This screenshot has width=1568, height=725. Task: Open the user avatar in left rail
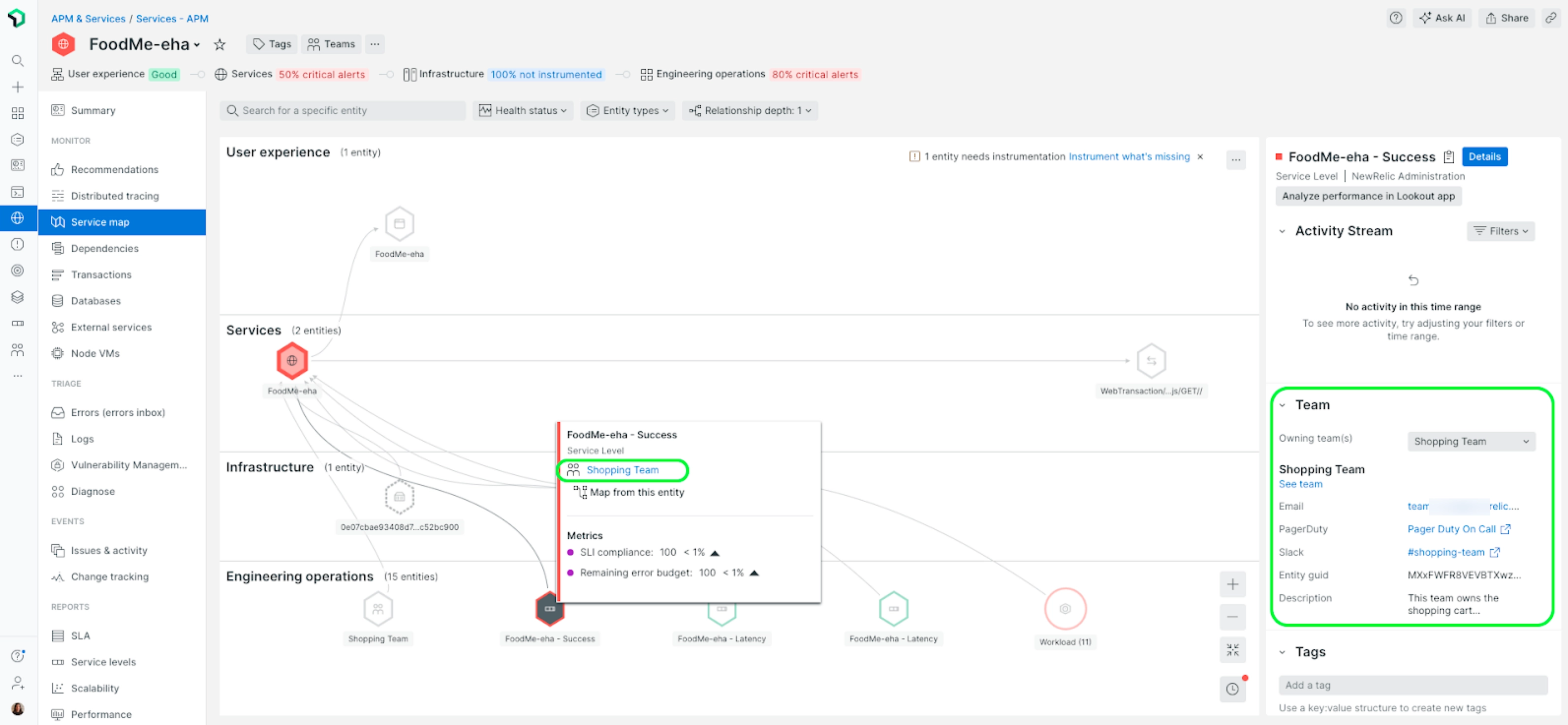click(x=18, y=709)
